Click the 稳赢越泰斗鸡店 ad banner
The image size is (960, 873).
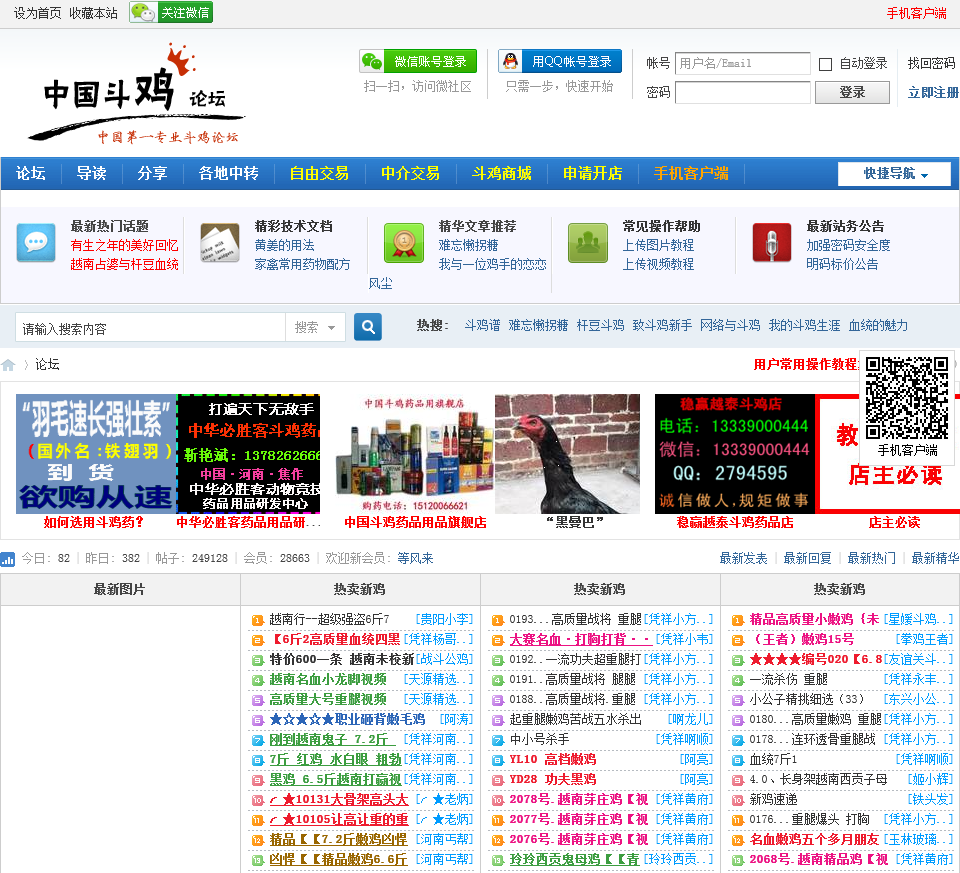point(735,454)
